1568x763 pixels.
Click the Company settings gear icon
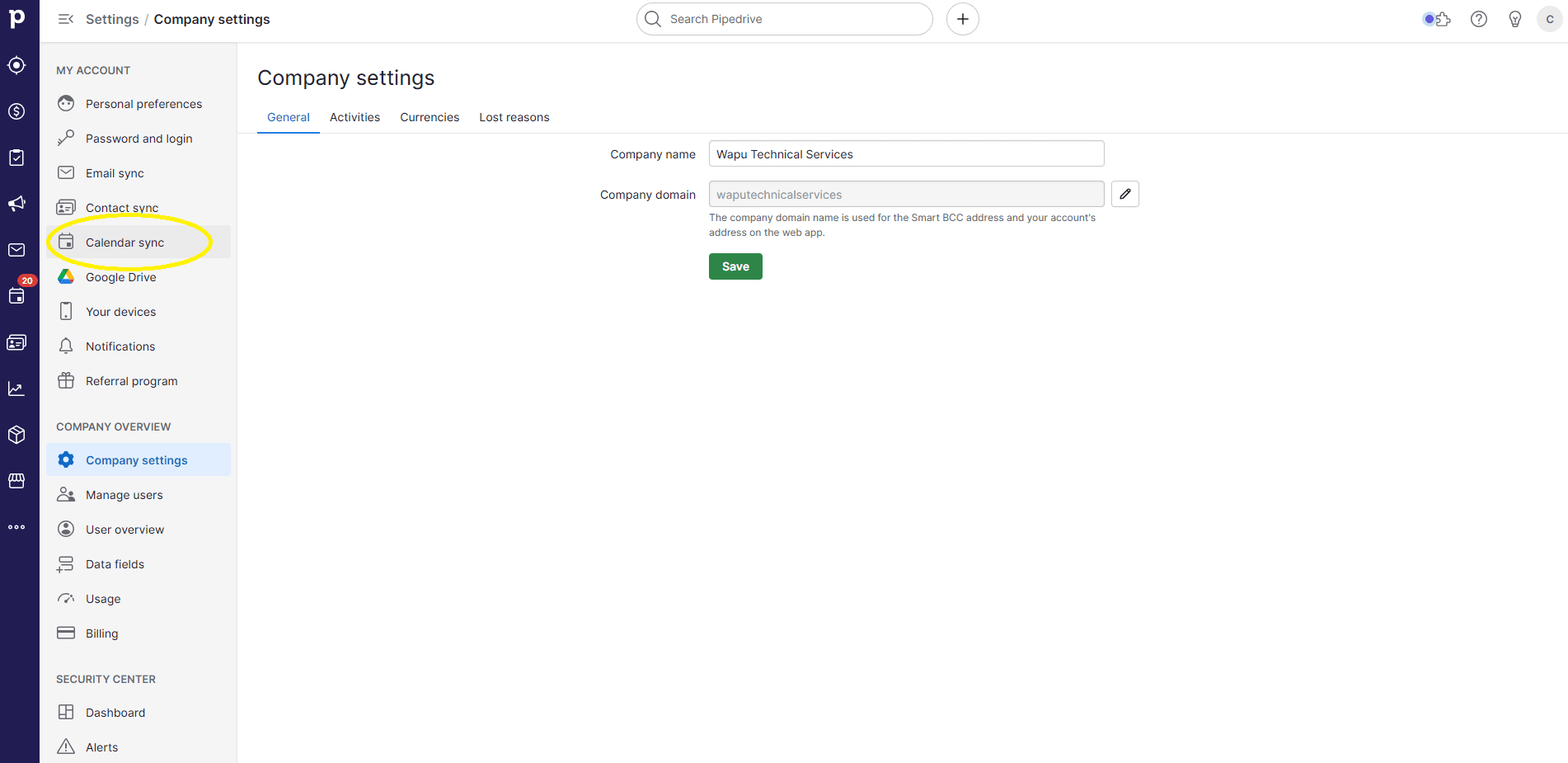tap(66, 459)
